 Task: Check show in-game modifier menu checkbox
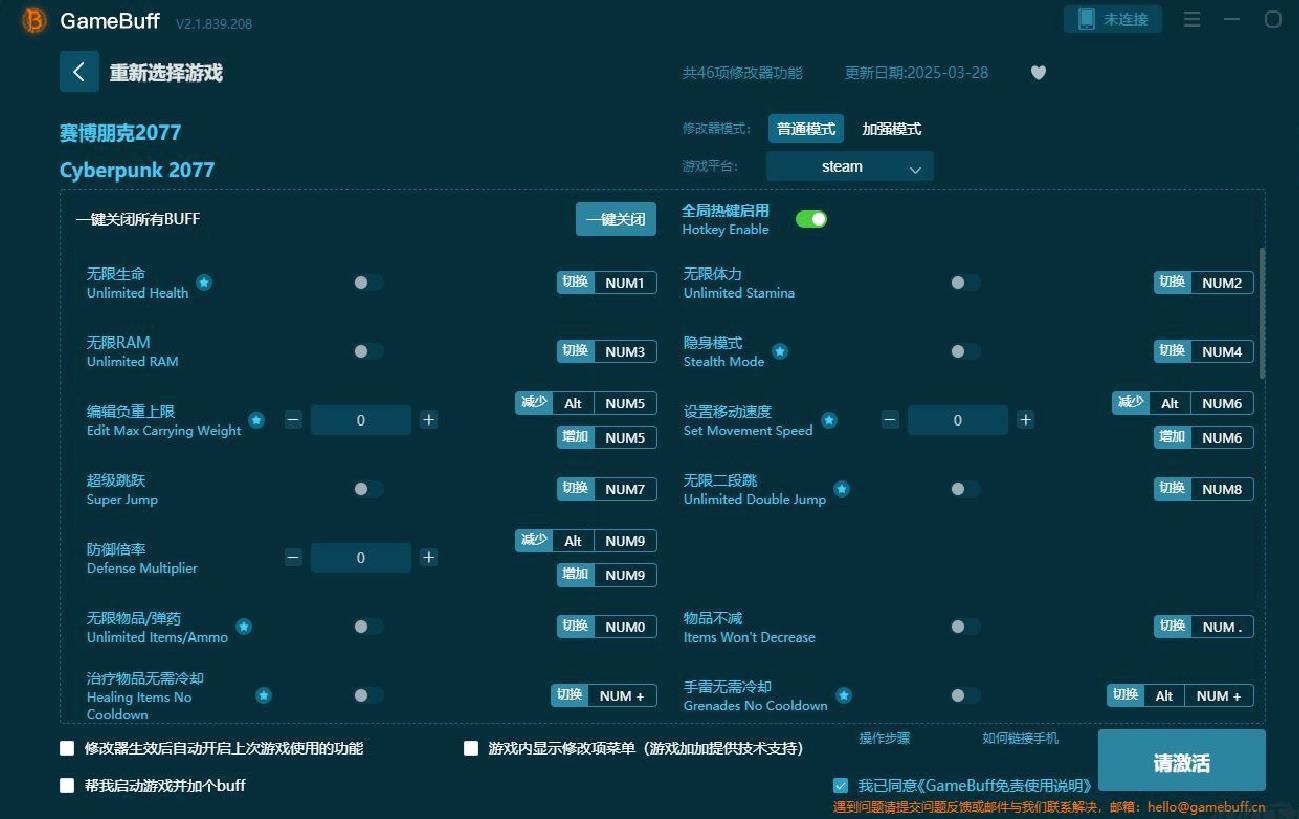471,748
